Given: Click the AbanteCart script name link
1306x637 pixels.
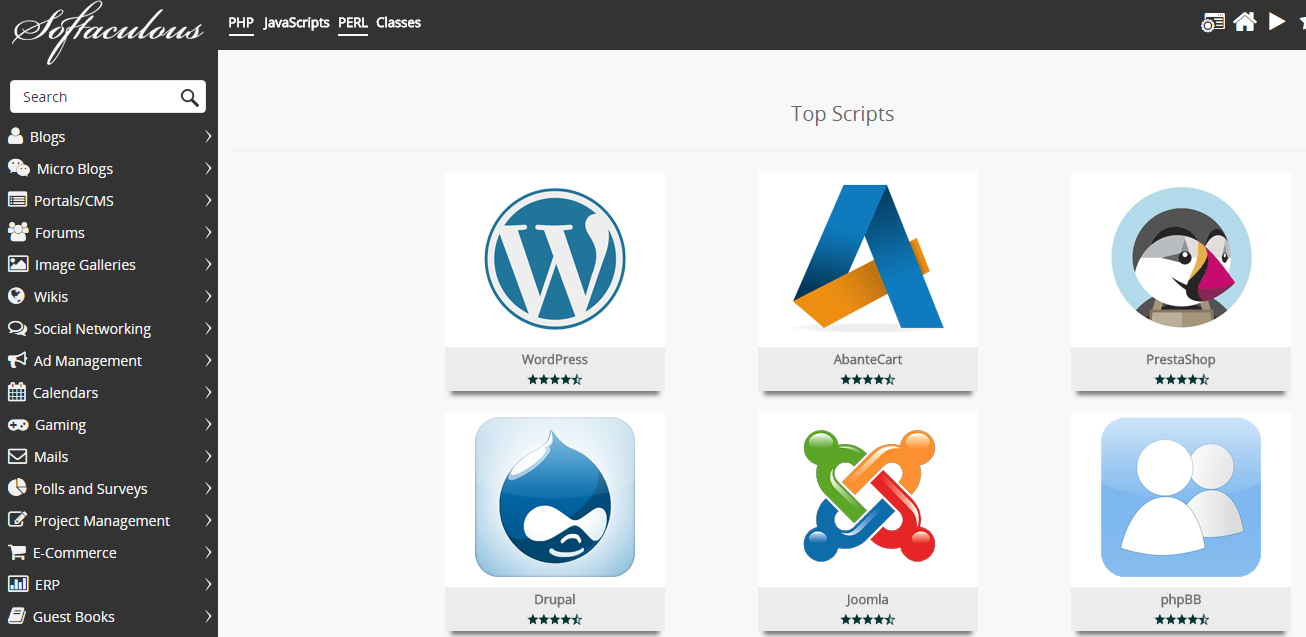Looking at the screenshot, I should coord(868,359).
